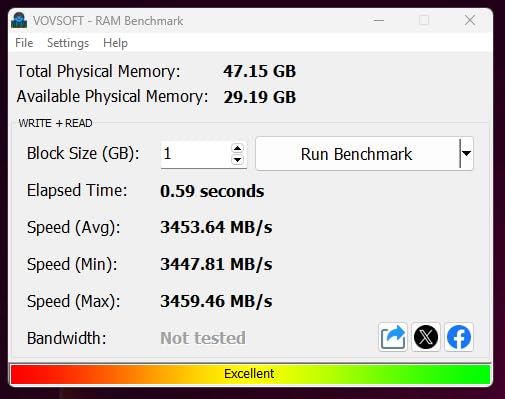Click the Total Physical Memory value 47.15 GB
The height and width of the screenshot is (399, 505).
coord(260,71)
